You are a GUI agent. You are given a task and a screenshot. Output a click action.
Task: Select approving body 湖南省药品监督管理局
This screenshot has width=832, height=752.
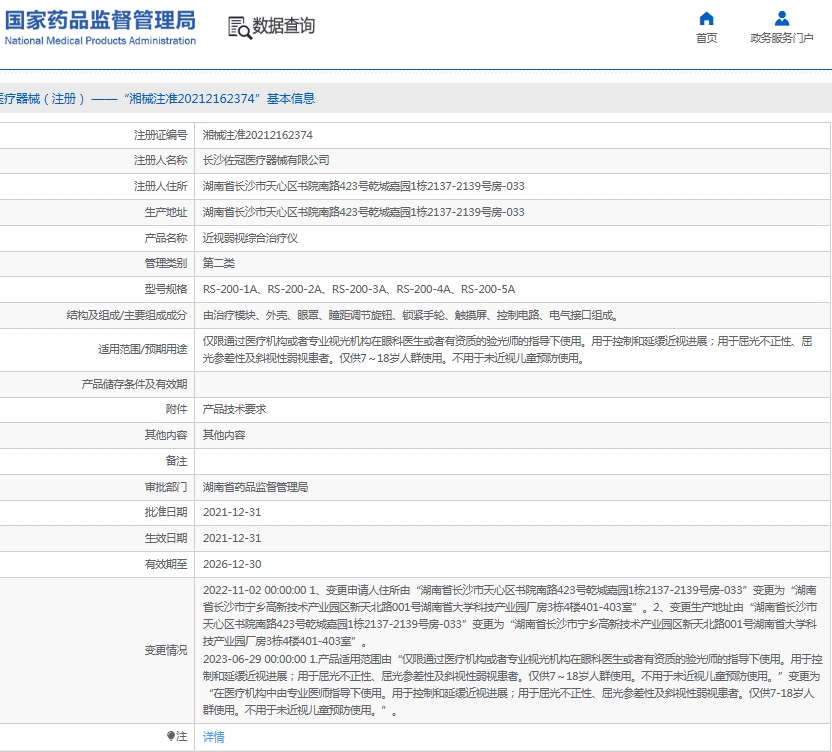(x=255, y=487)
